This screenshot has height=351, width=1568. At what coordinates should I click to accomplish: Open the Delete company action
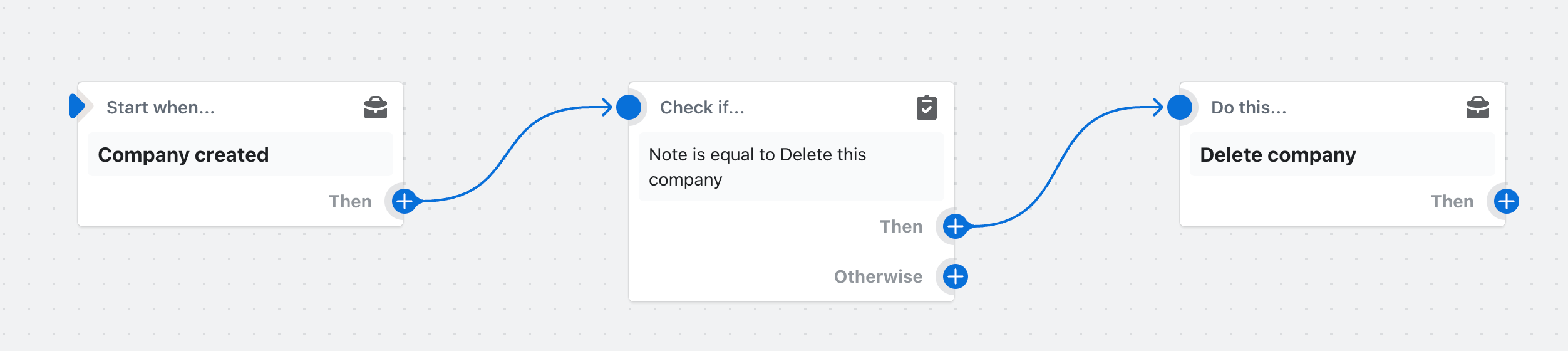click(x=1277, y=155)
